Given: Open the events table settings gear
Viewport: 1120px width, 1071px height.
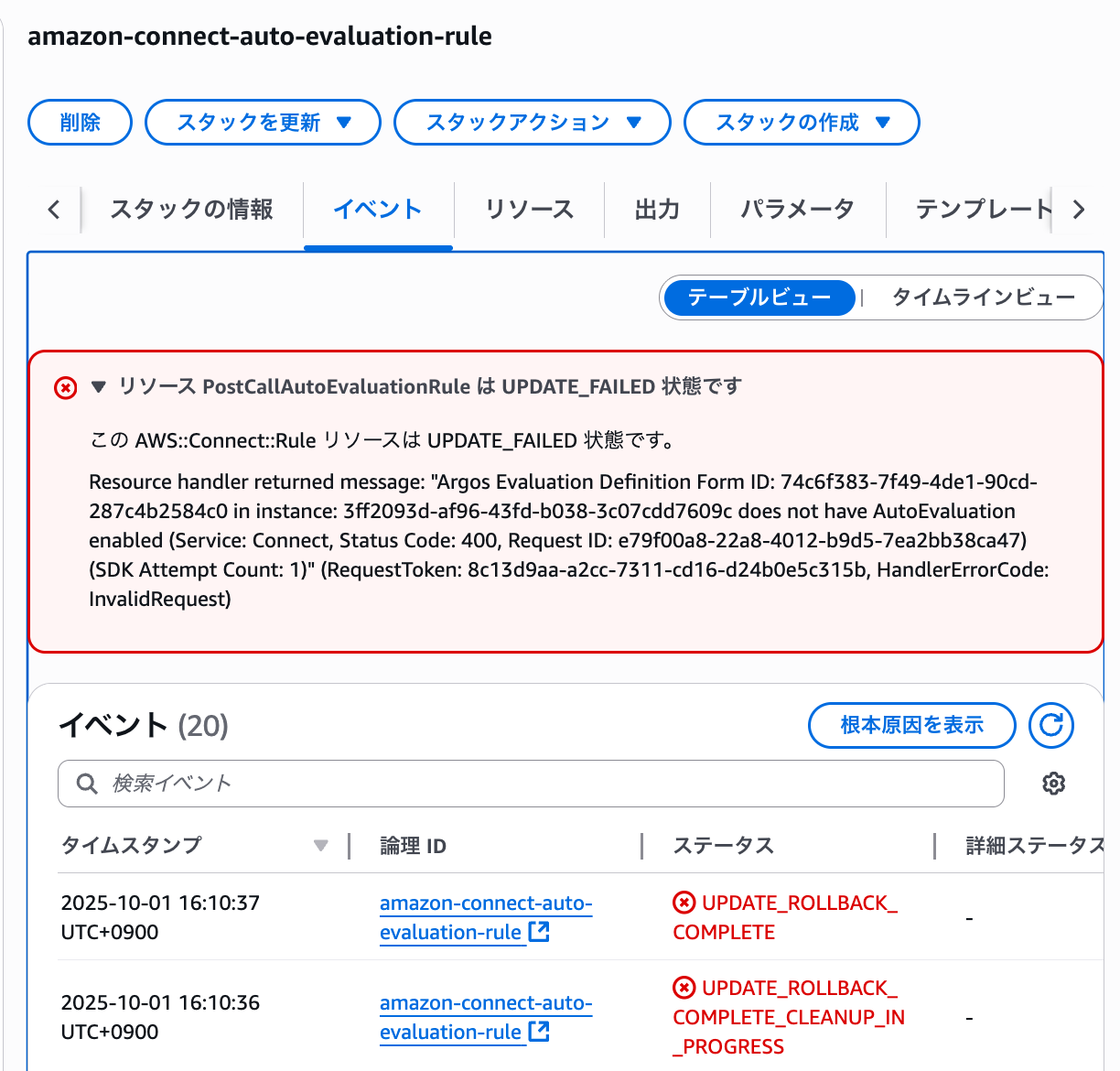Looking at the screenshot, I should (x=1053, y=784).
